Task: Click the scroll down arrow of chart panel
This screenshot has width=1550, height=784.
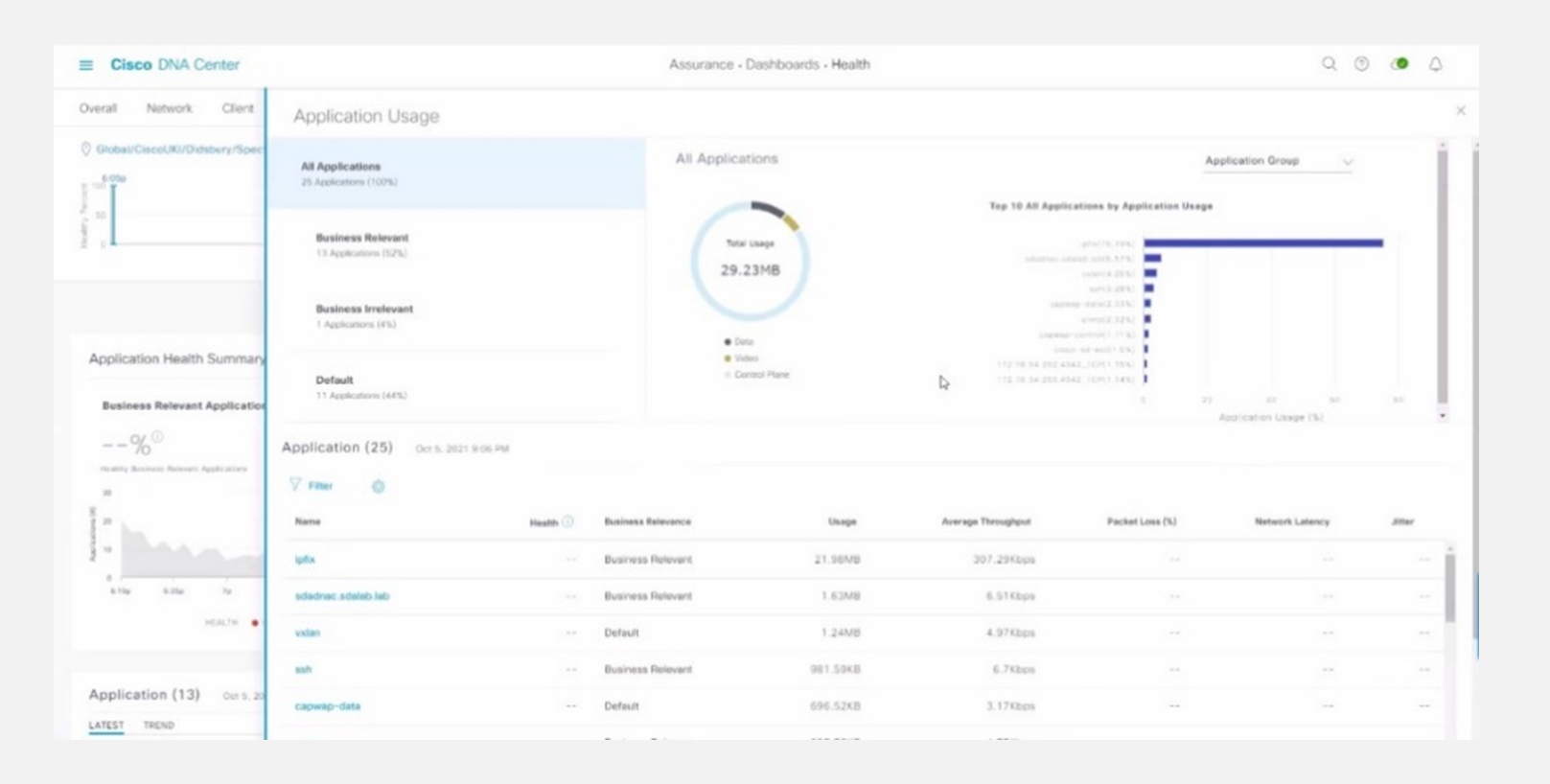Action: tap(1442, 416)
